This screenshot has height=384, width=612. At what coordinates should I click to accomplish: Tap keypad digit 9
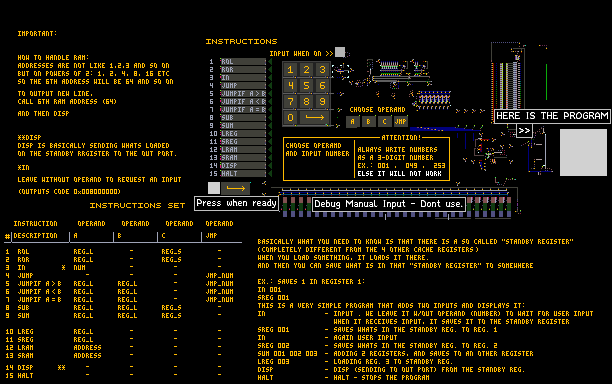pyautogui.click(x=322, y=102)
